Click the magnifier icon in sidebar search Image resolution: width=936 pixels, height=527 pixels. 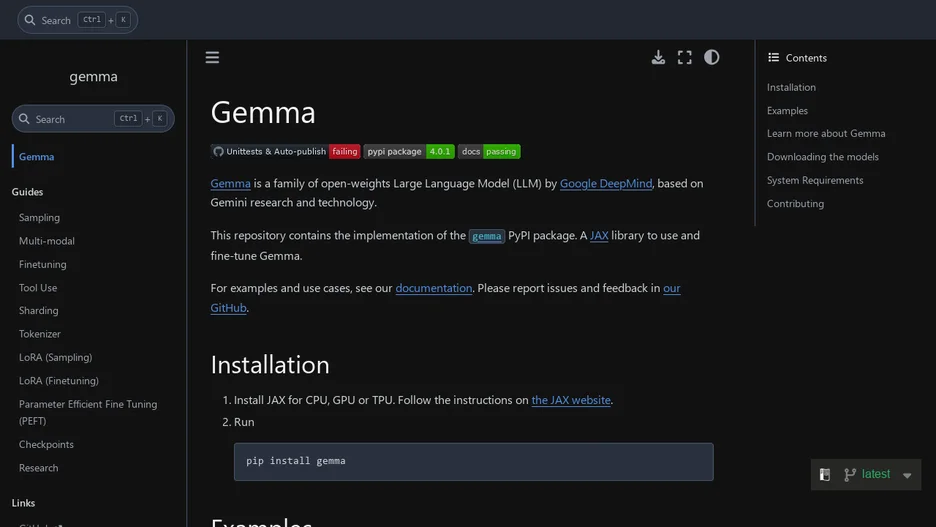tap(24, 119)
